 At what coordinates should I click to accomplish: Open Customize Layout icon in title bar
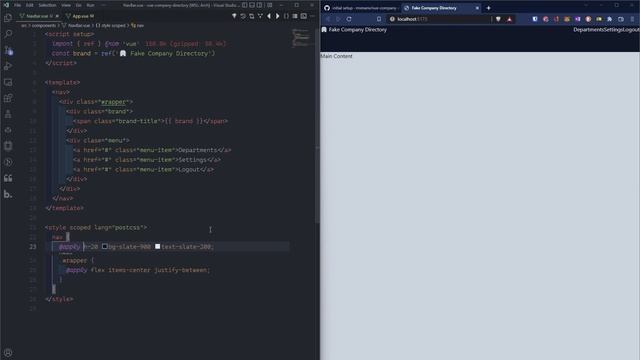[269, 5]
